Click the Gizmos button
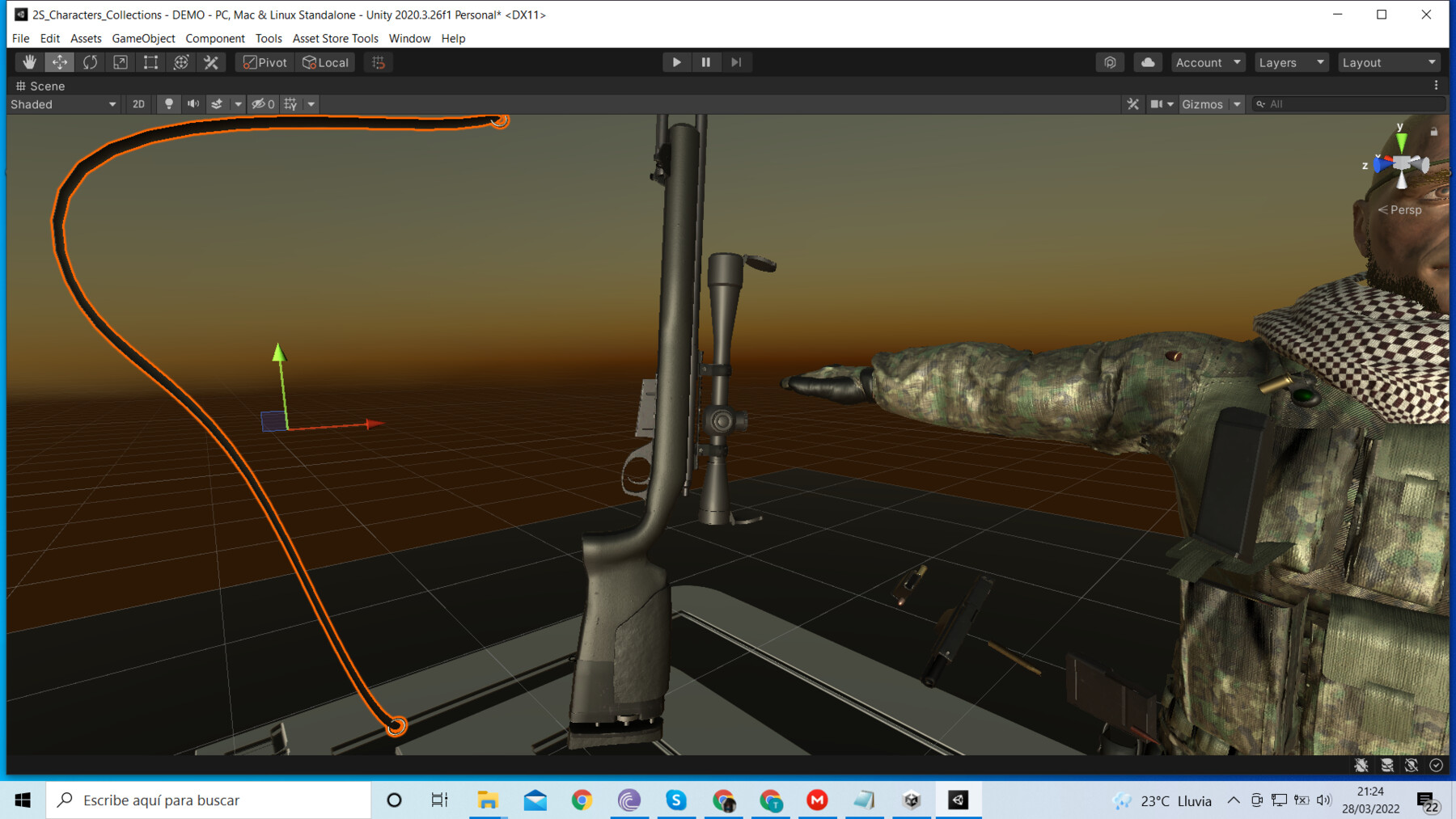The height and width of the screenshot is (819, 1456). [x=1203, y=104]
